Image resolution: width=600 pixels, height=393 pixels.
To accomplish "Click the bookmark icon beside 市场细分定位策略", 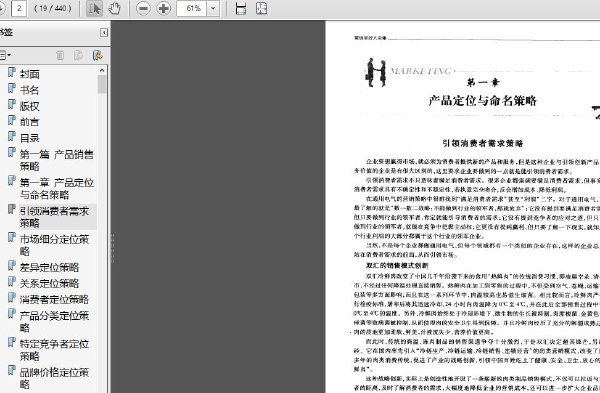I will coord(12,237).
